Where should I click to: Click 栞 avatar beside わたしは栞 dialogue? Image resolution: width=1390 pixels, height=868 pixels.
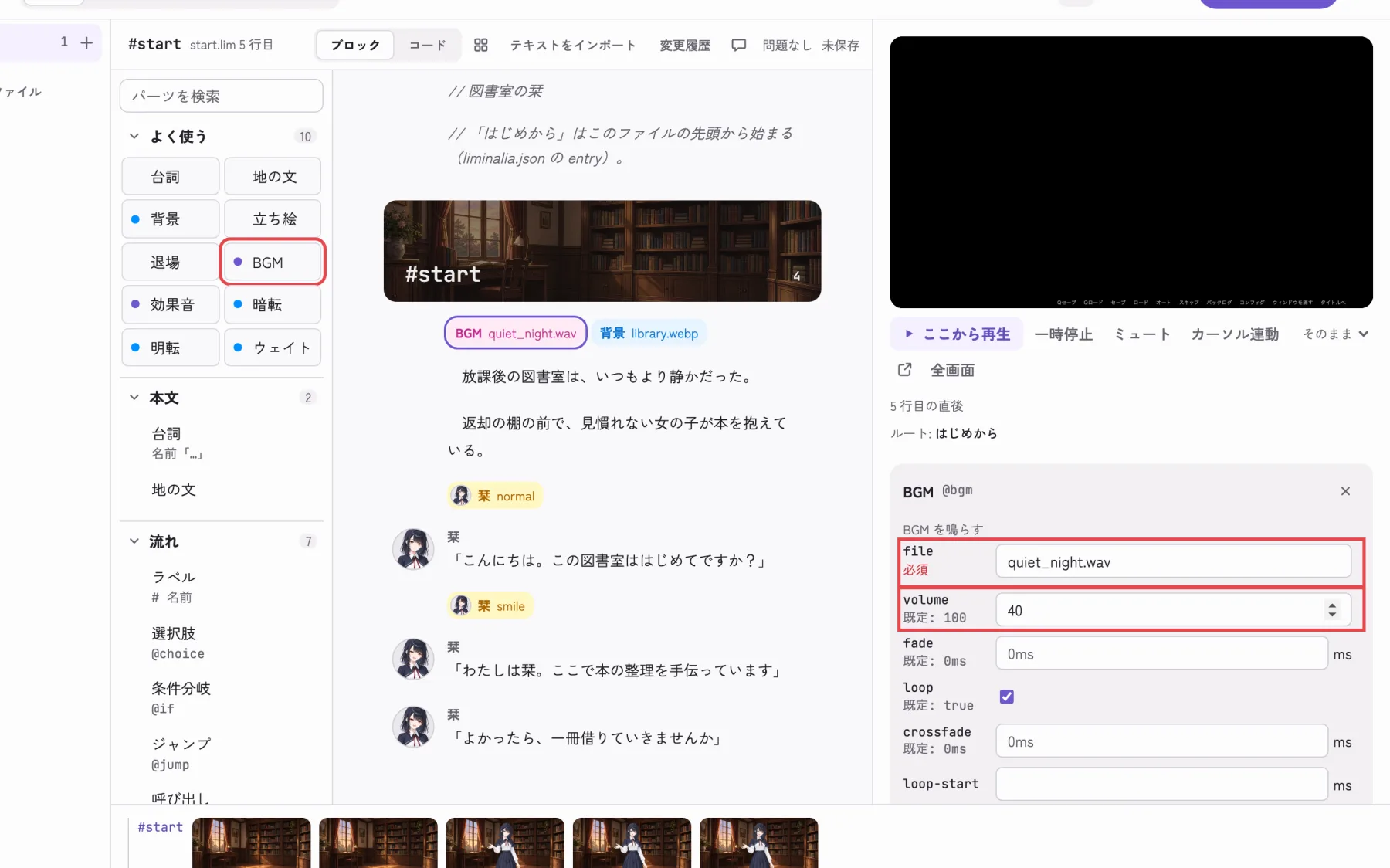tap(413, 659)
